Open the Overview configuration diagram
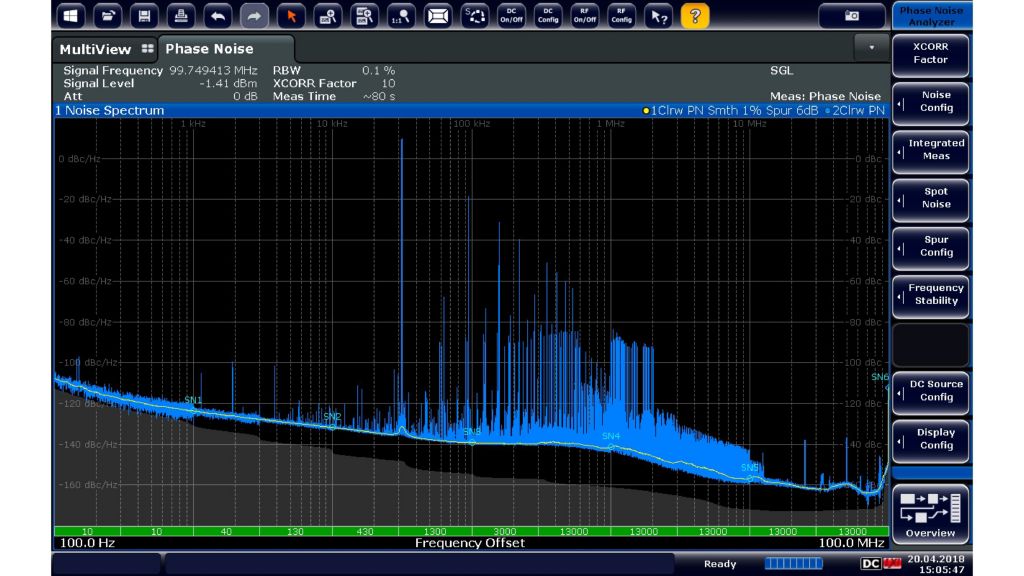 pos(931,514)
